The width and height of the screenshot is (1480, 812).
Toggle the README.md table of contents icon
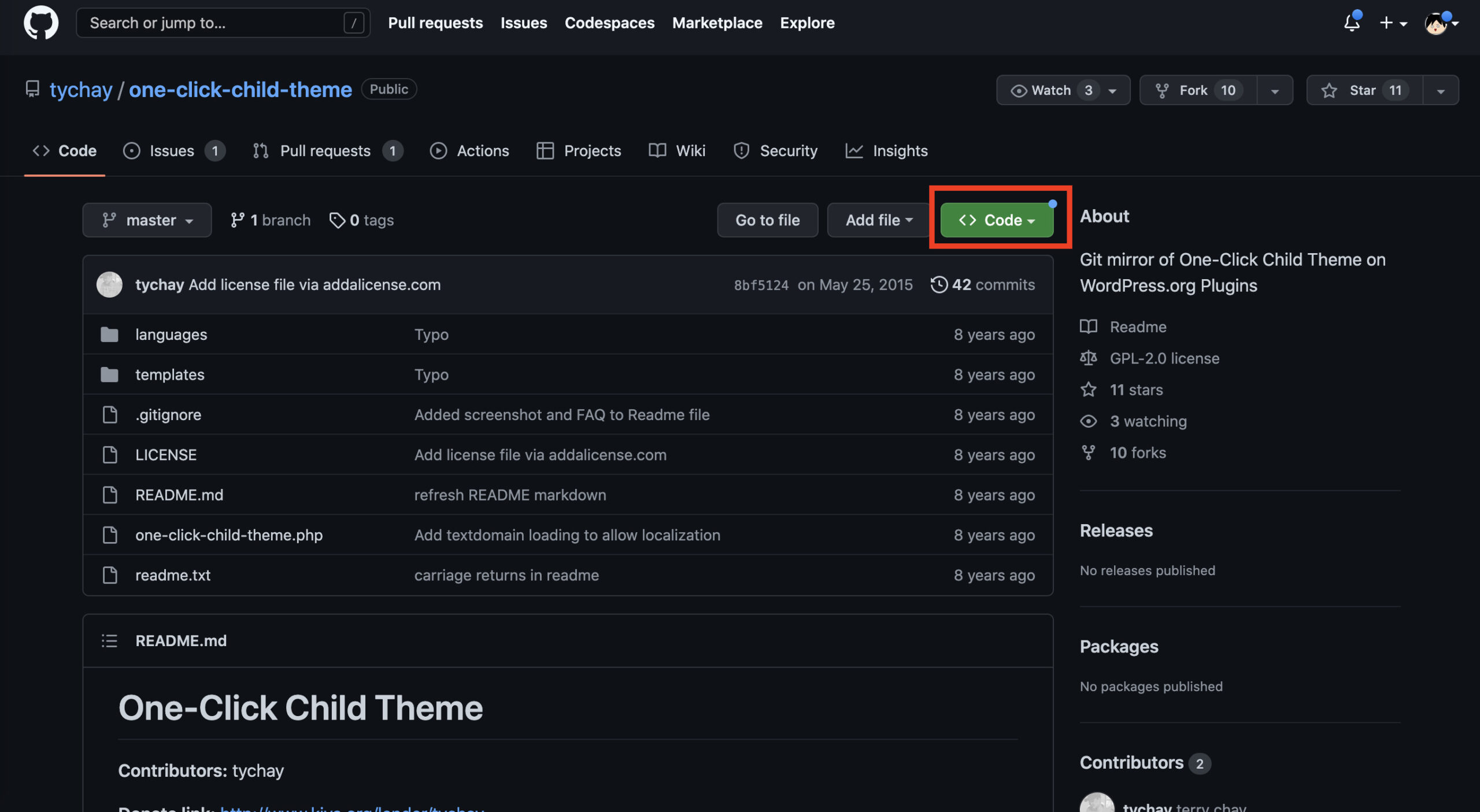click(109, 640)
